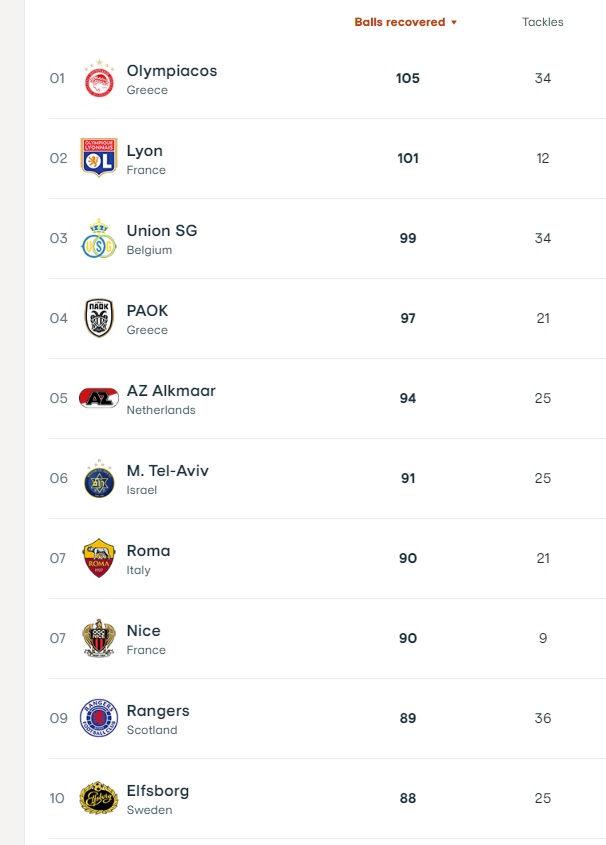606x845 pixels.
Task: Open the Rangers team page
Action: coord(157,711)
